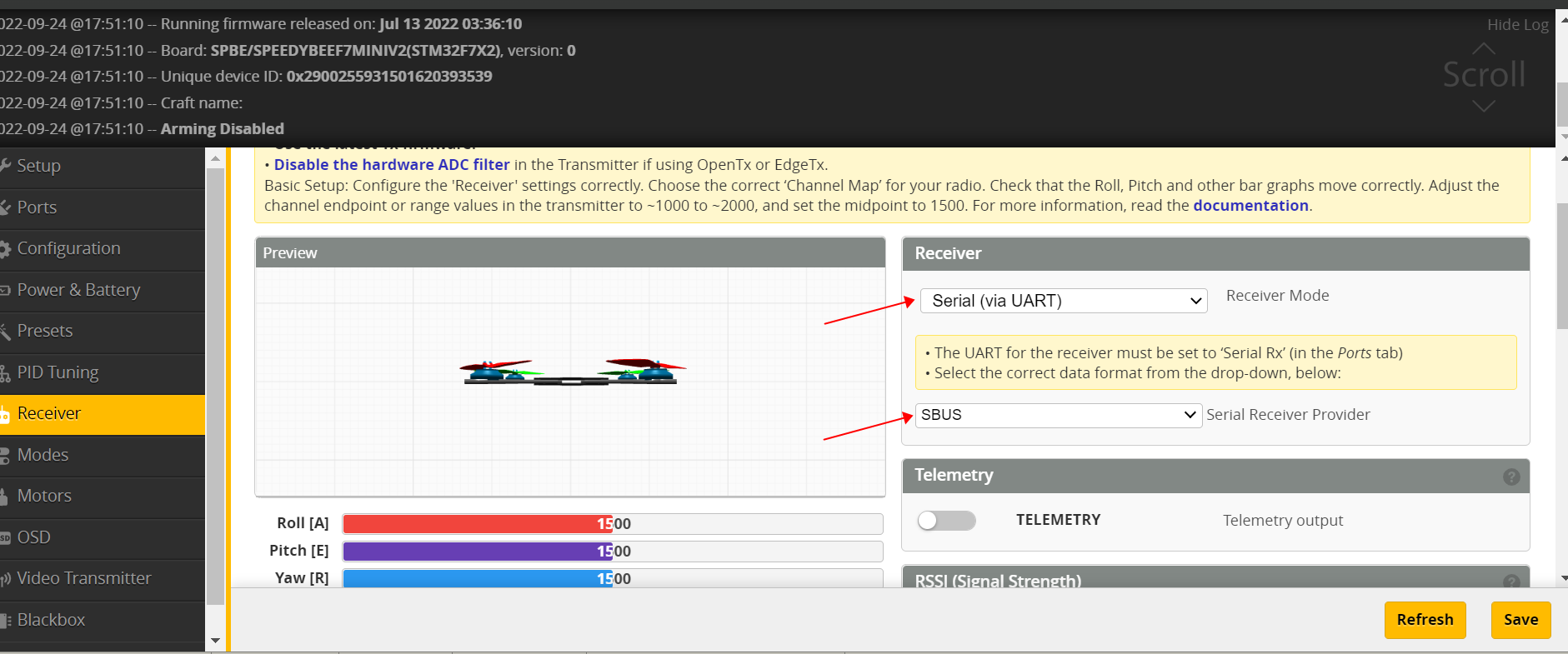The width and height of the screenshot is (1568, 654).
Task: Click the Telemetry help question mark icon
Action: (x=1510, y=477)
